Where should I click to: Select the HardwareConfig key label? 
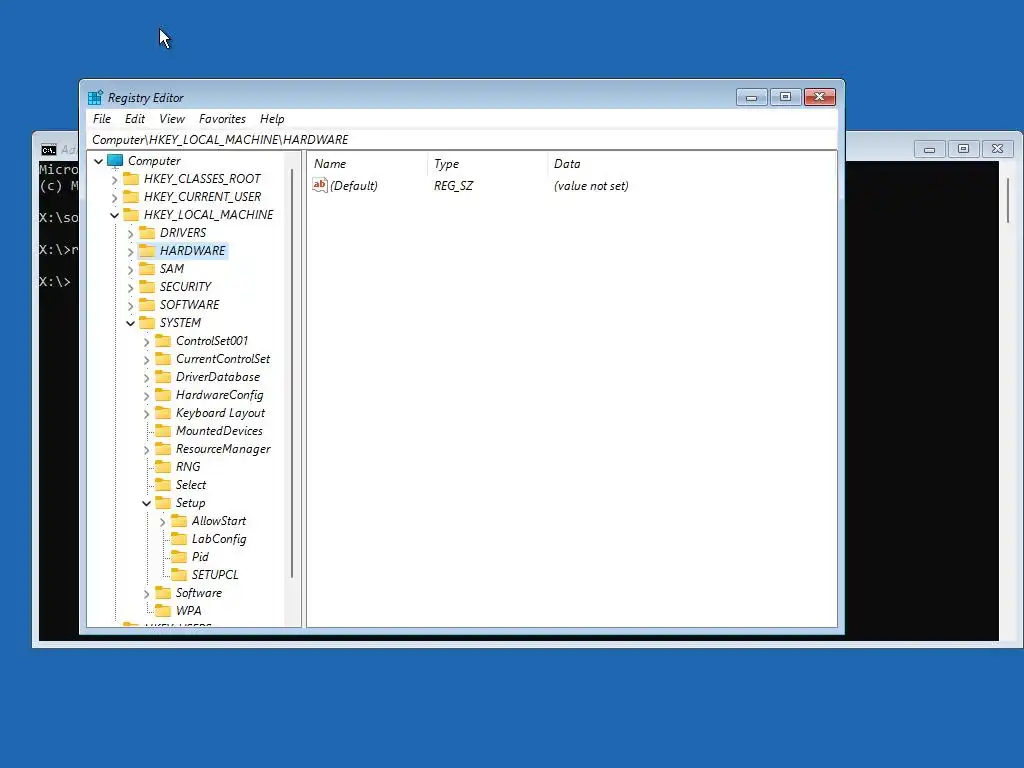(x=219, y=395)
